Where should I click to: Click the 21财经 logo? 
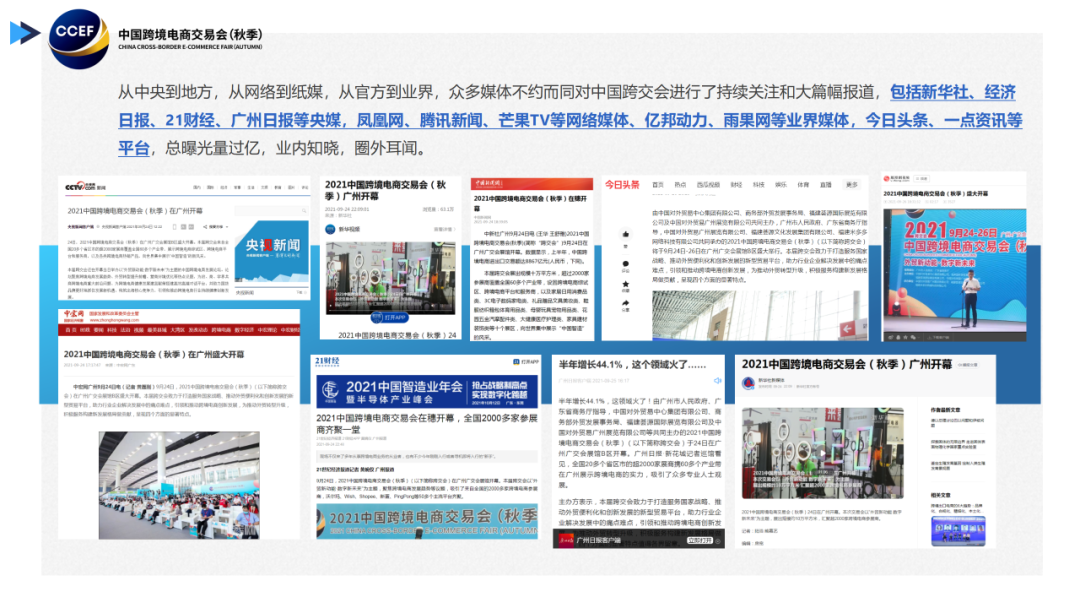(x=327, y=361)
